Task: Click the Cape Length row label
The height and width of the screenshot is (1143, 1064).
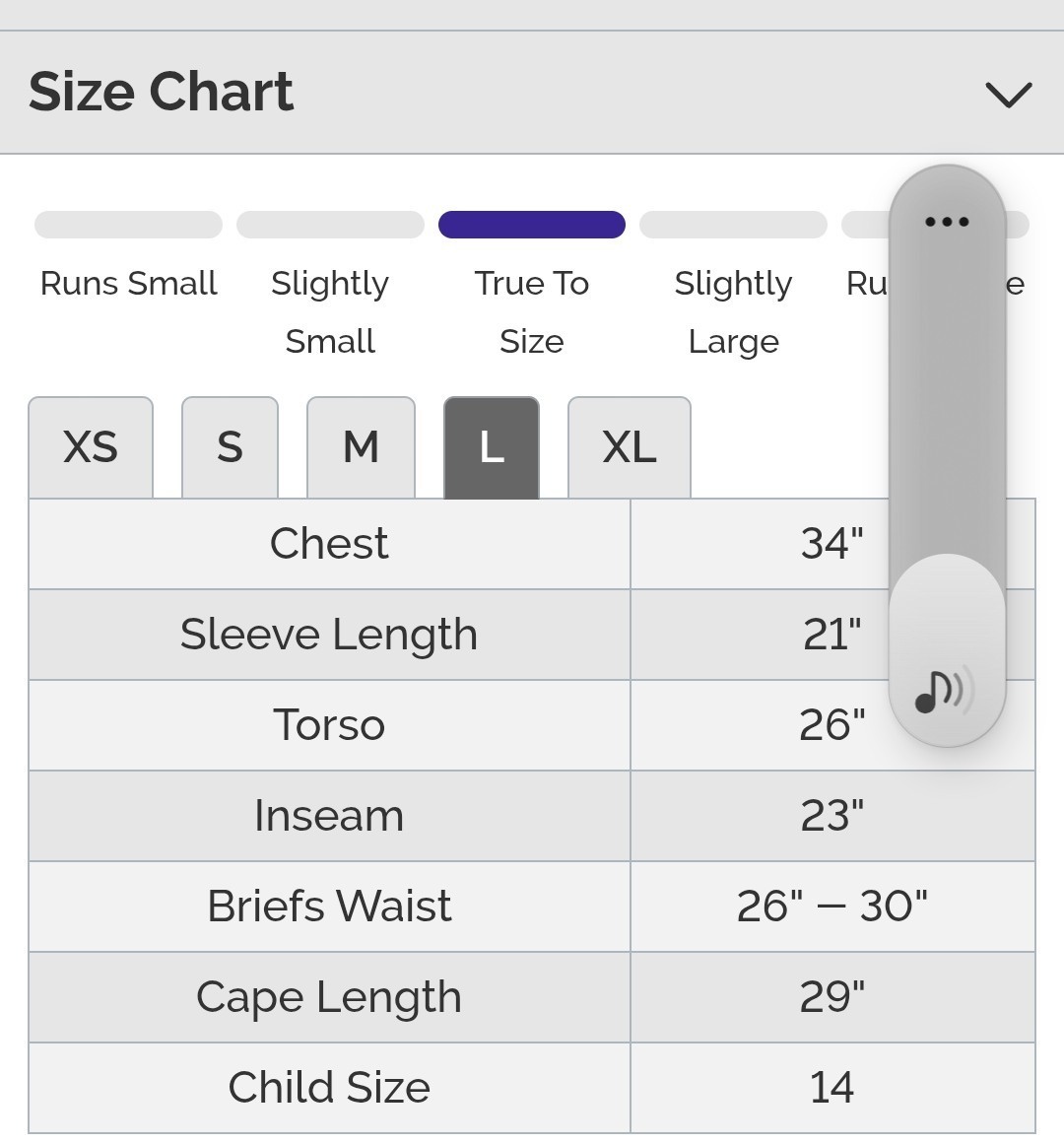Action: [x=329, y=997]
